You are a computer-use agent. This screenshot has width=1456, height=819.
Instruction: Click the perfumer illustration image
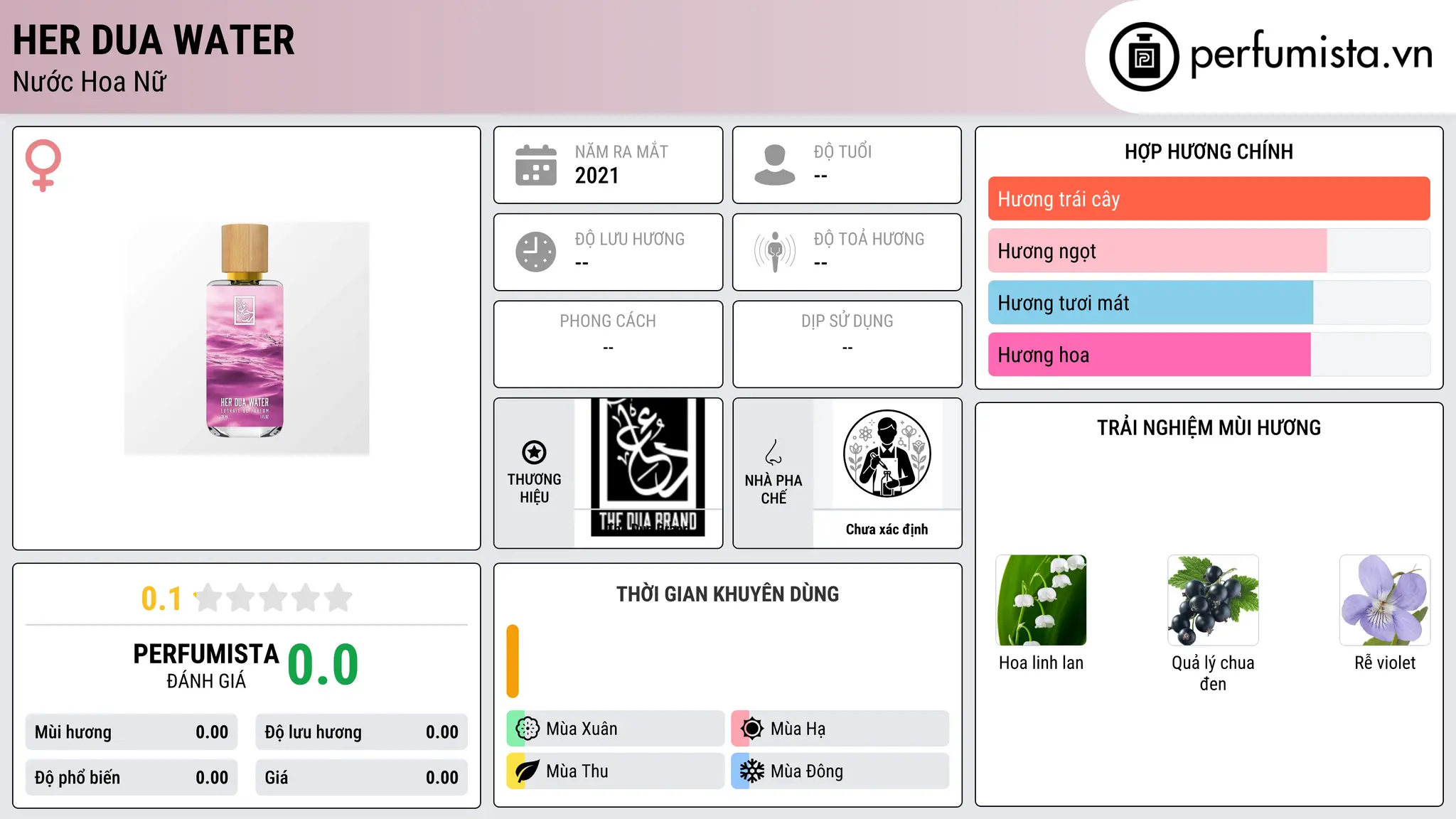pos(887,454)
